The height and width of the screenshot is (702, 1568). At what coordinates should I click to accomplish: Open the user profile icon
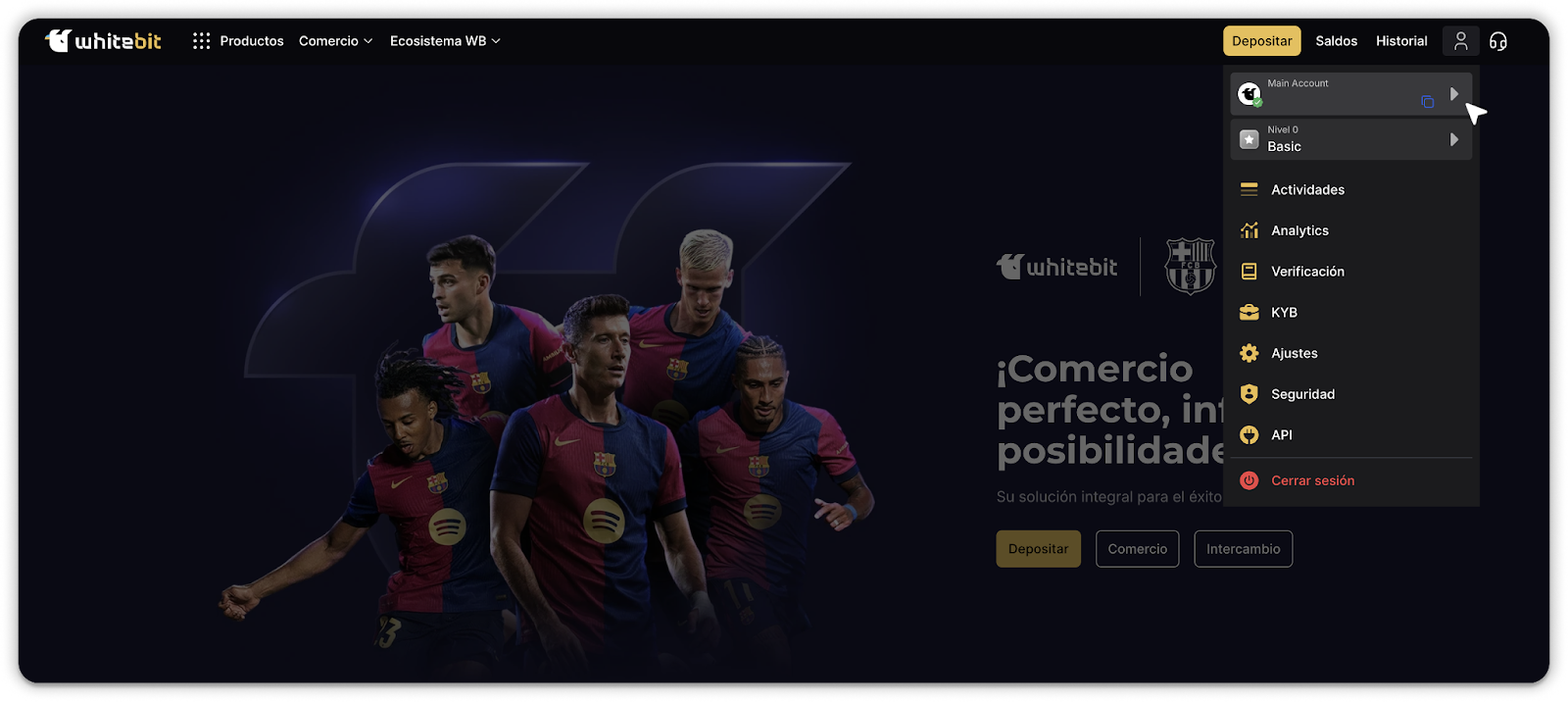pyautogui.click(x=1460, y=40)
